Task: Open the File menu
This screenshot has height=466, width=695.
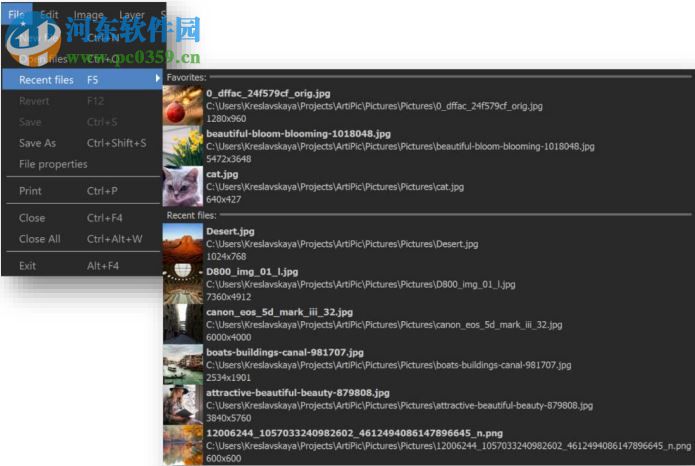Action: [x=16, y=14]
